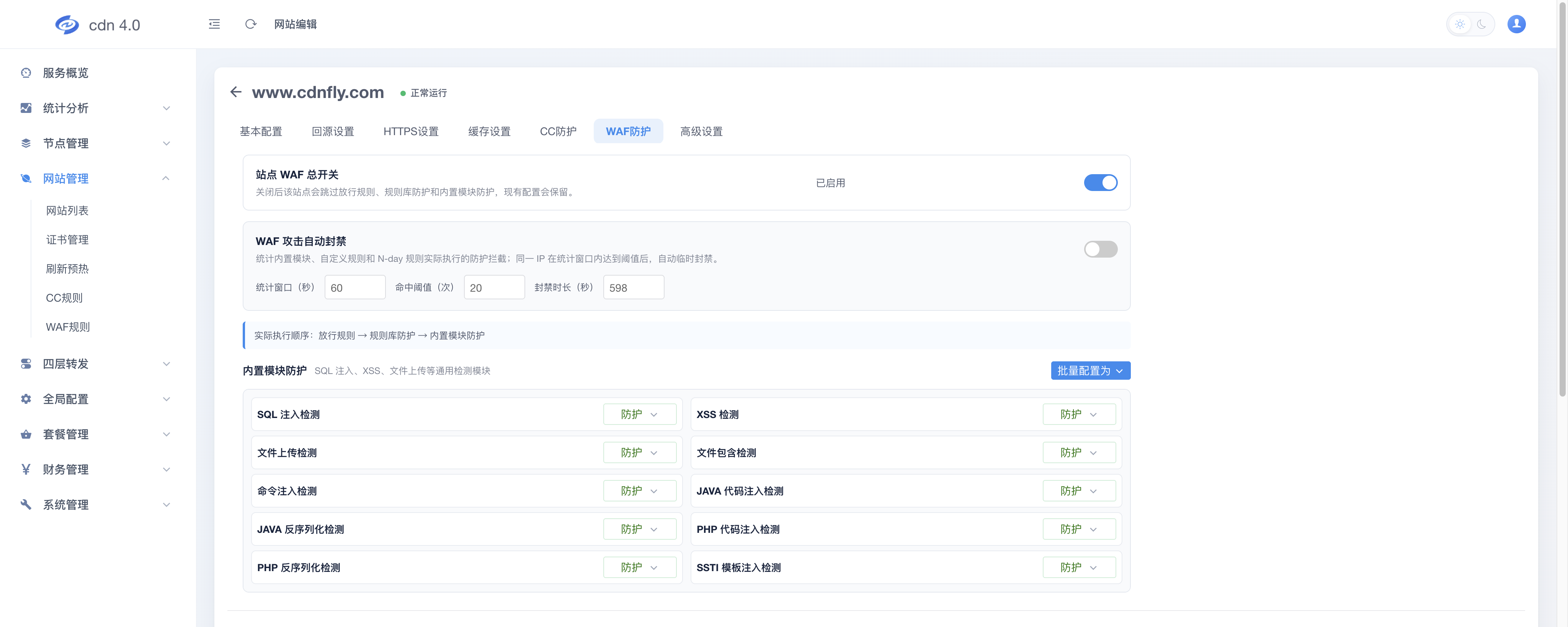
Task: Open the 文件包含检测 mode dropdown
Action: tap(1079, 453)
